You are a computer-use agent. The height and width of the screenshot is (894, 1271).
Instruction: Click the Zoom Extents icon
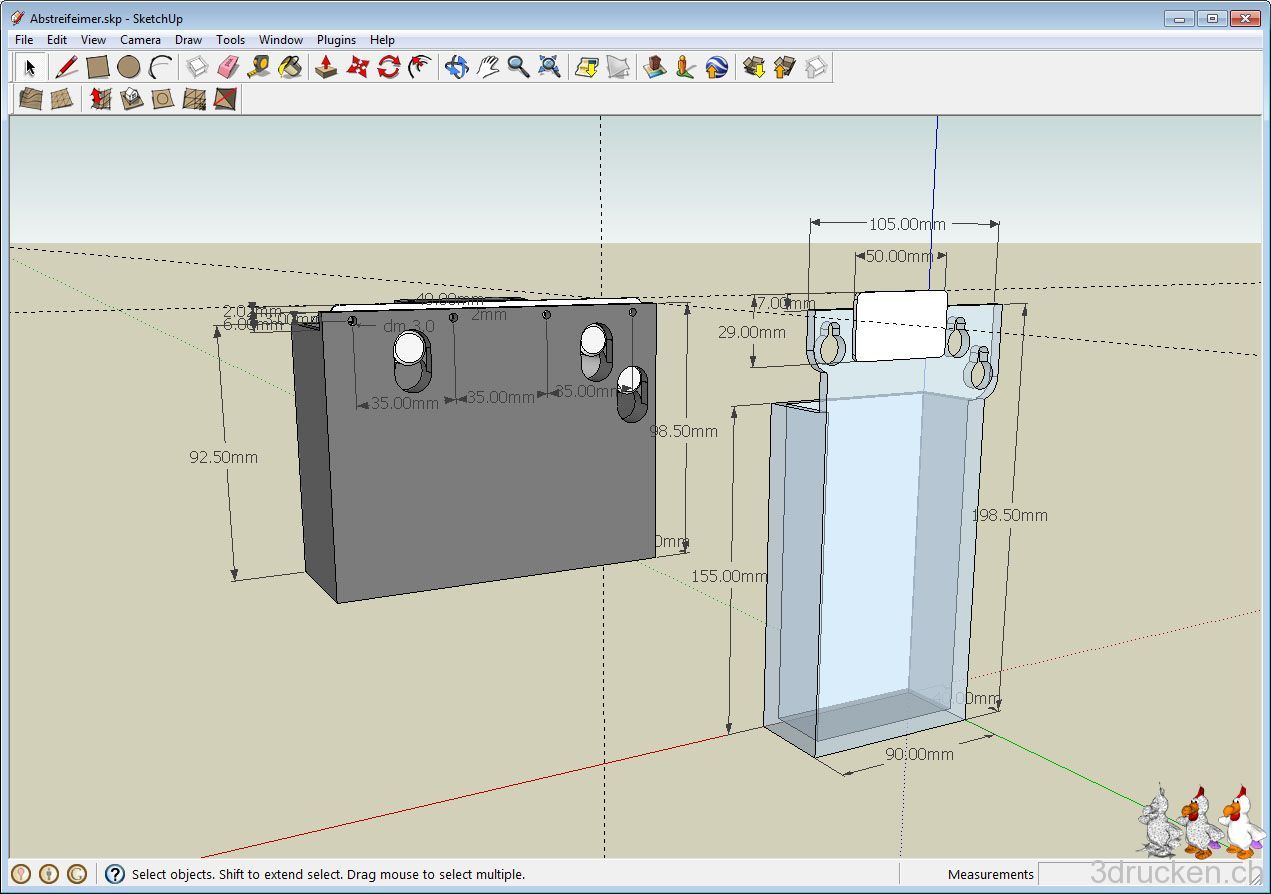pyautogui.click(x=549, y=67)
